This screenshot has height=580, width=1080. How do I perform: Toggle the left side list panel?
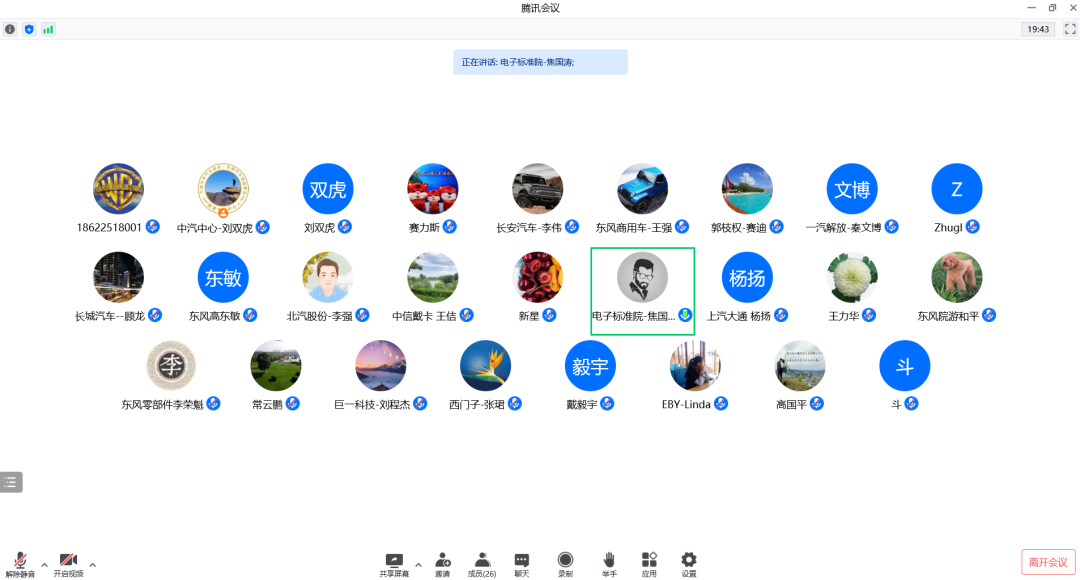11,482
